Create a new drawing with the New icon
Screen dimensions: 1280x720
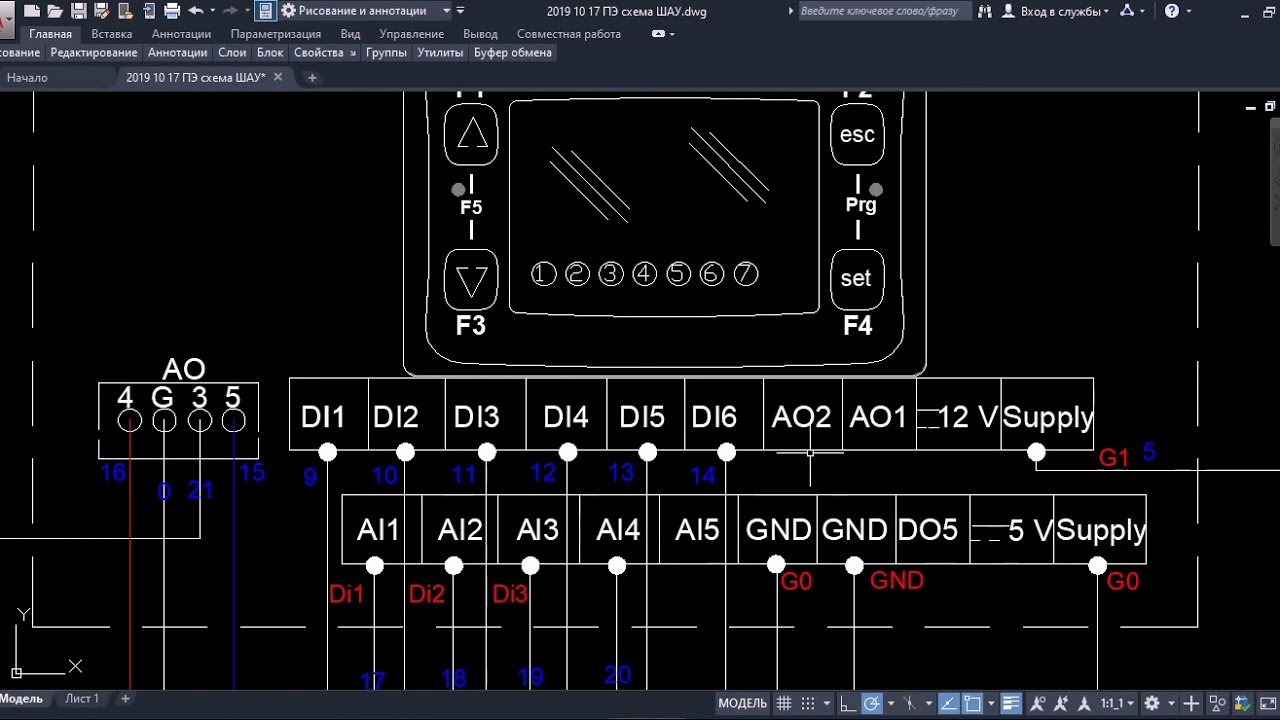32,11
